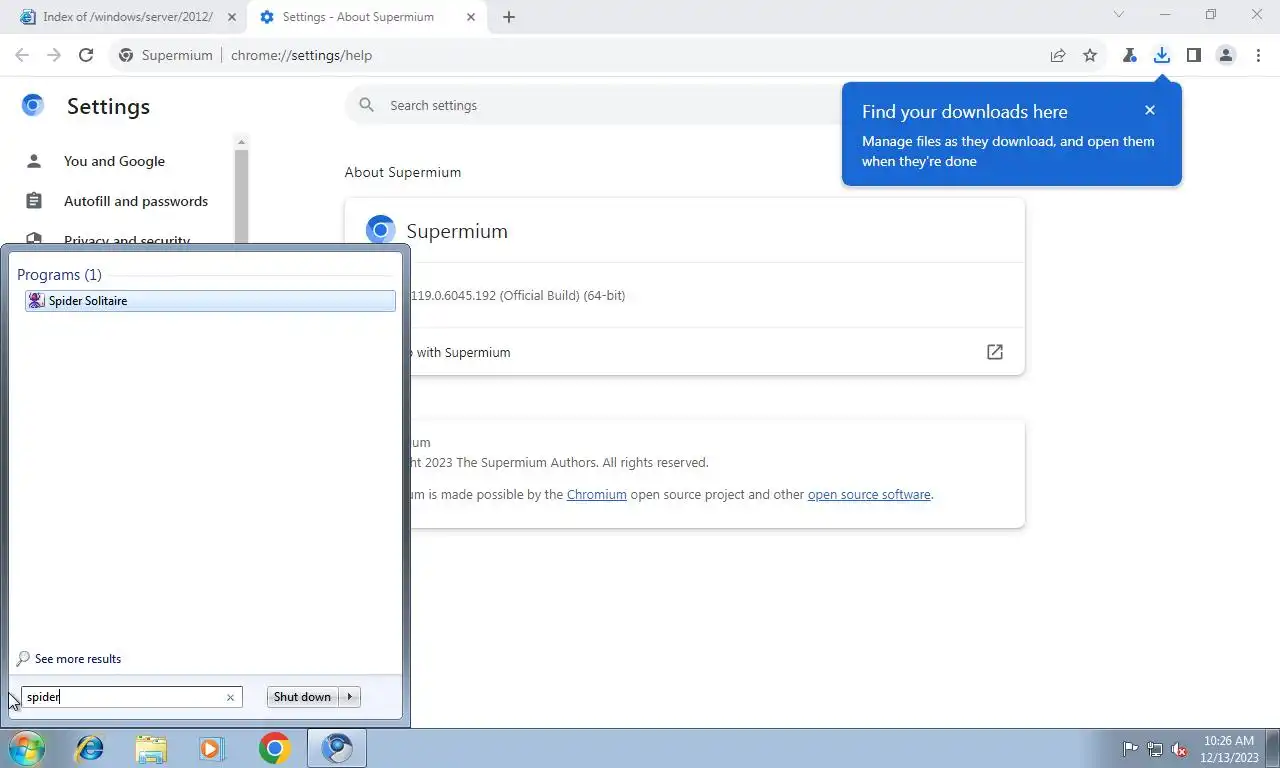Open the Chrome Labs flask icon

[1130, 55]
